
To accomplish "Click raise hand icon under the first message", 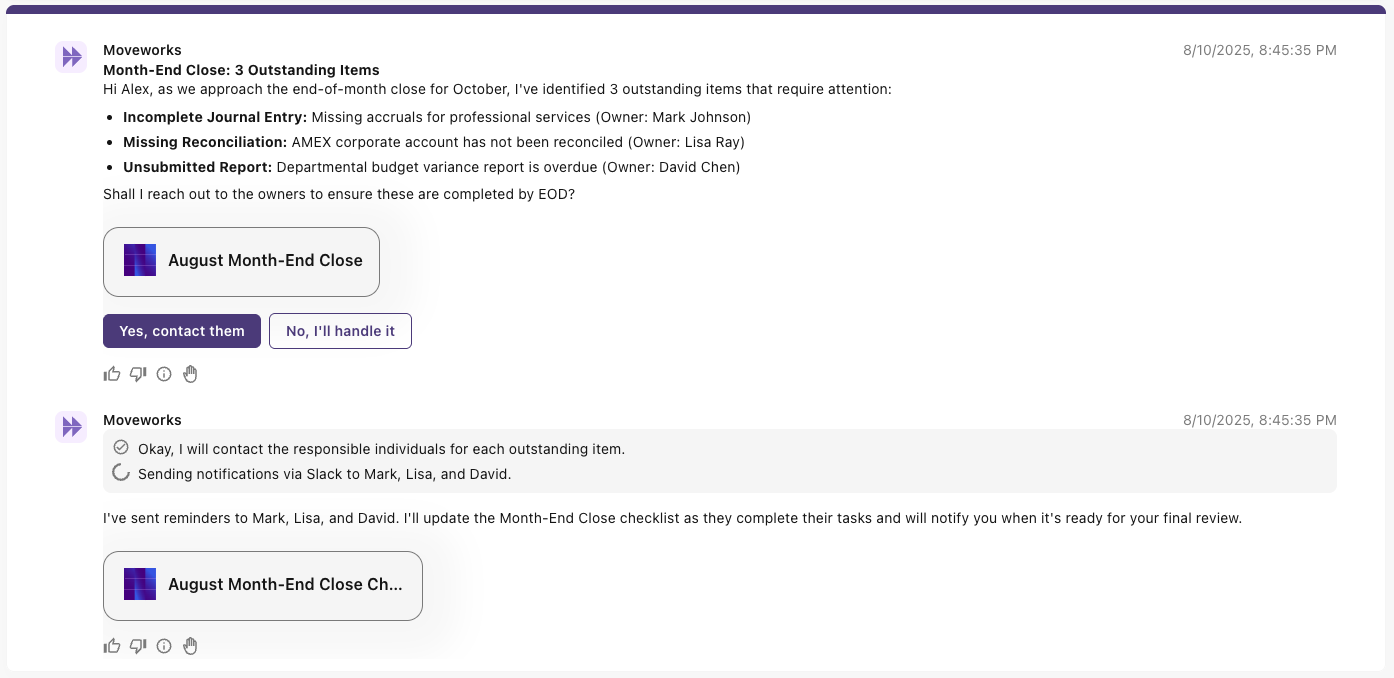I will [x=190, y=374].
